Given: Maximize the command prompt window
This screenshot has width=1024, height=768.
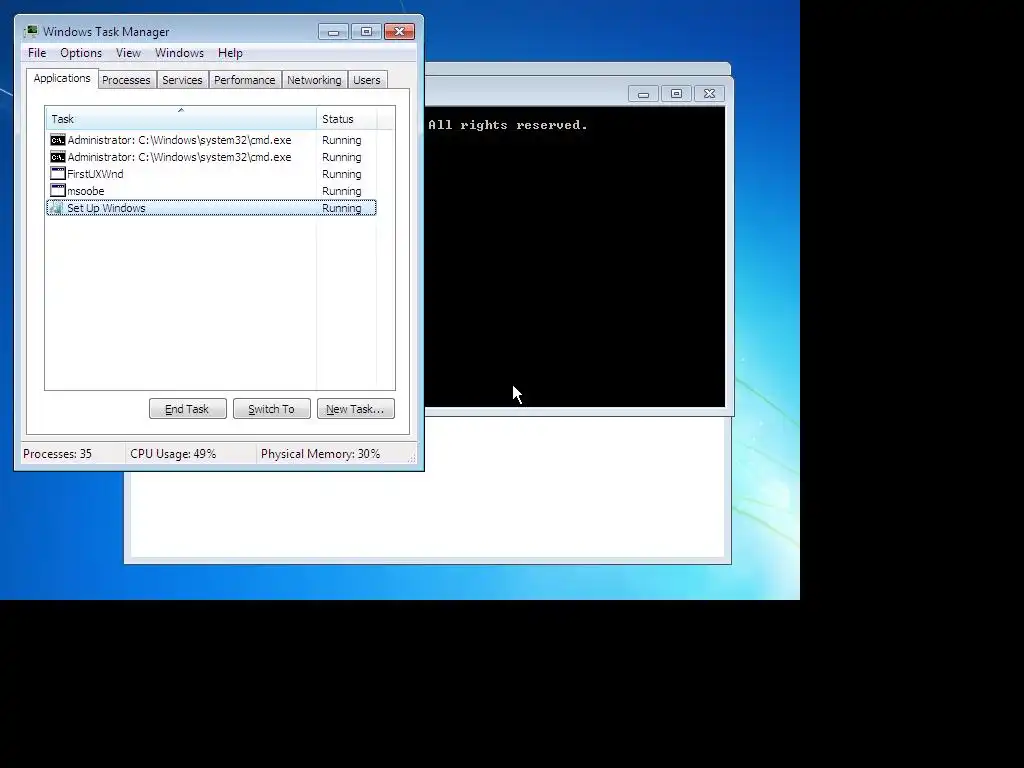Looking at the screenshot, I should 677,94.
